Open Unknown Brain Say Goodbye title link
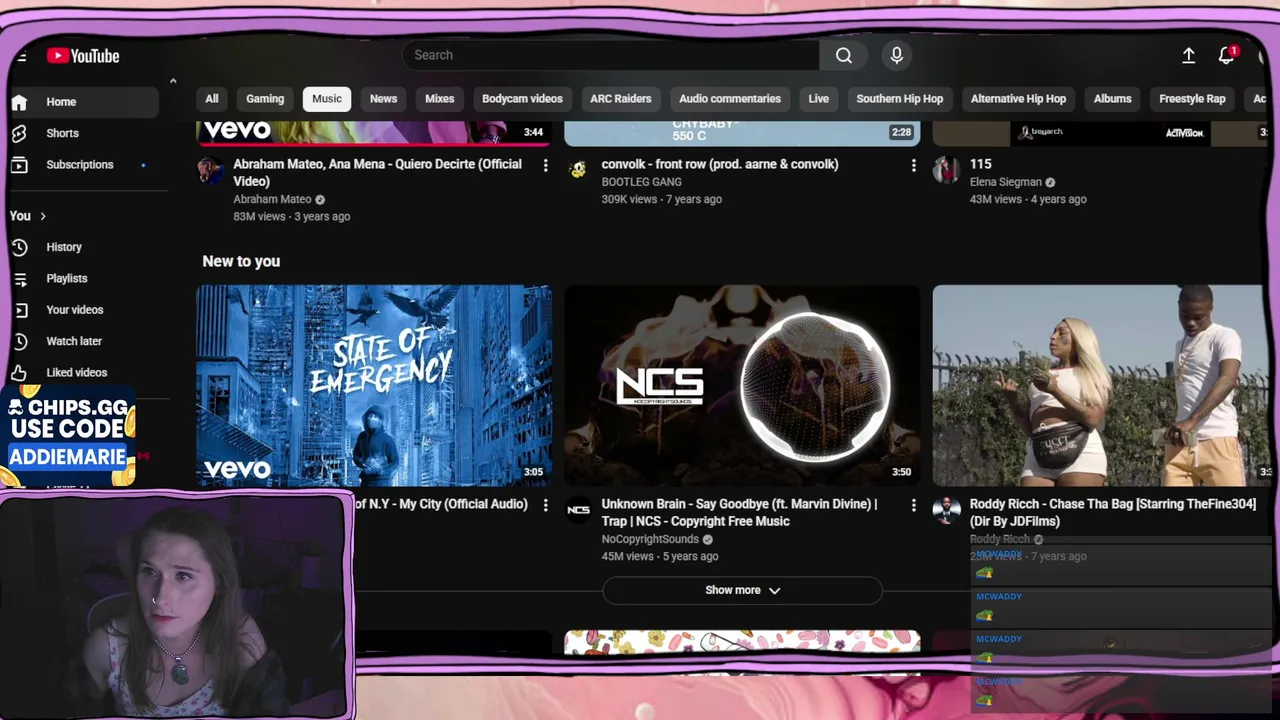The width and height of the screenshot is (1280, 720). [x=740, y=513]
